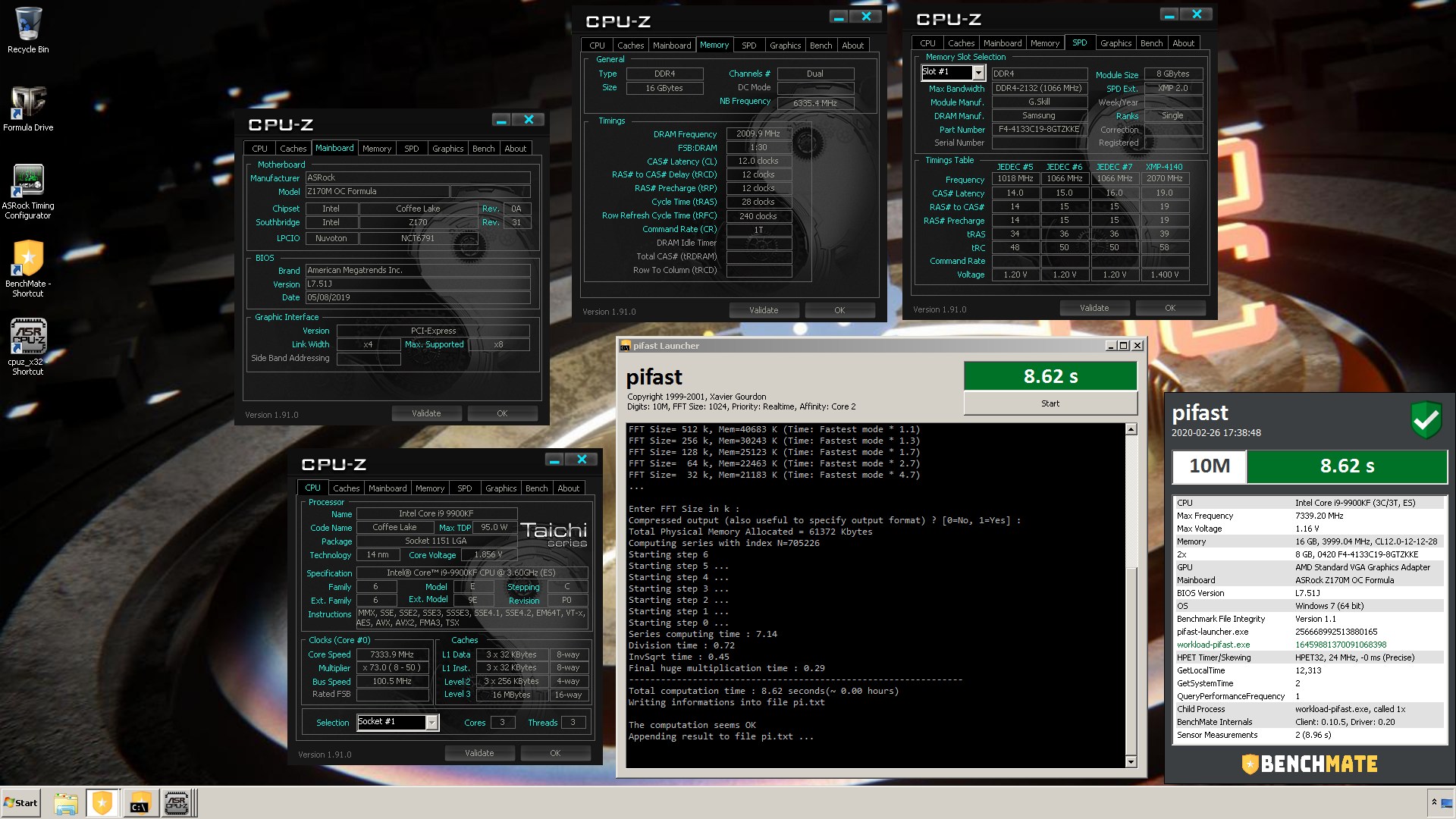Close the CPU-Z CPU window

[x=582, y=460]
